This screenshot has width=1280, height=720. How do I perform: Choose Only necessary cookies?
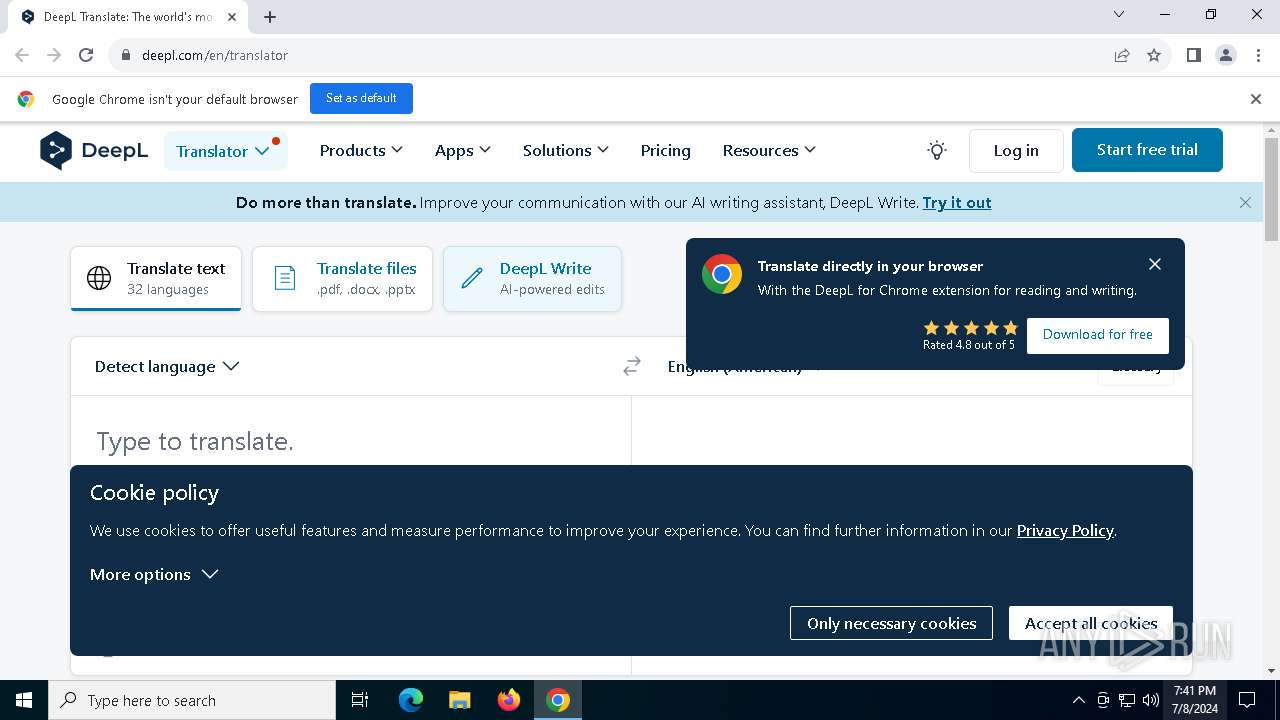tap(891, 623)
